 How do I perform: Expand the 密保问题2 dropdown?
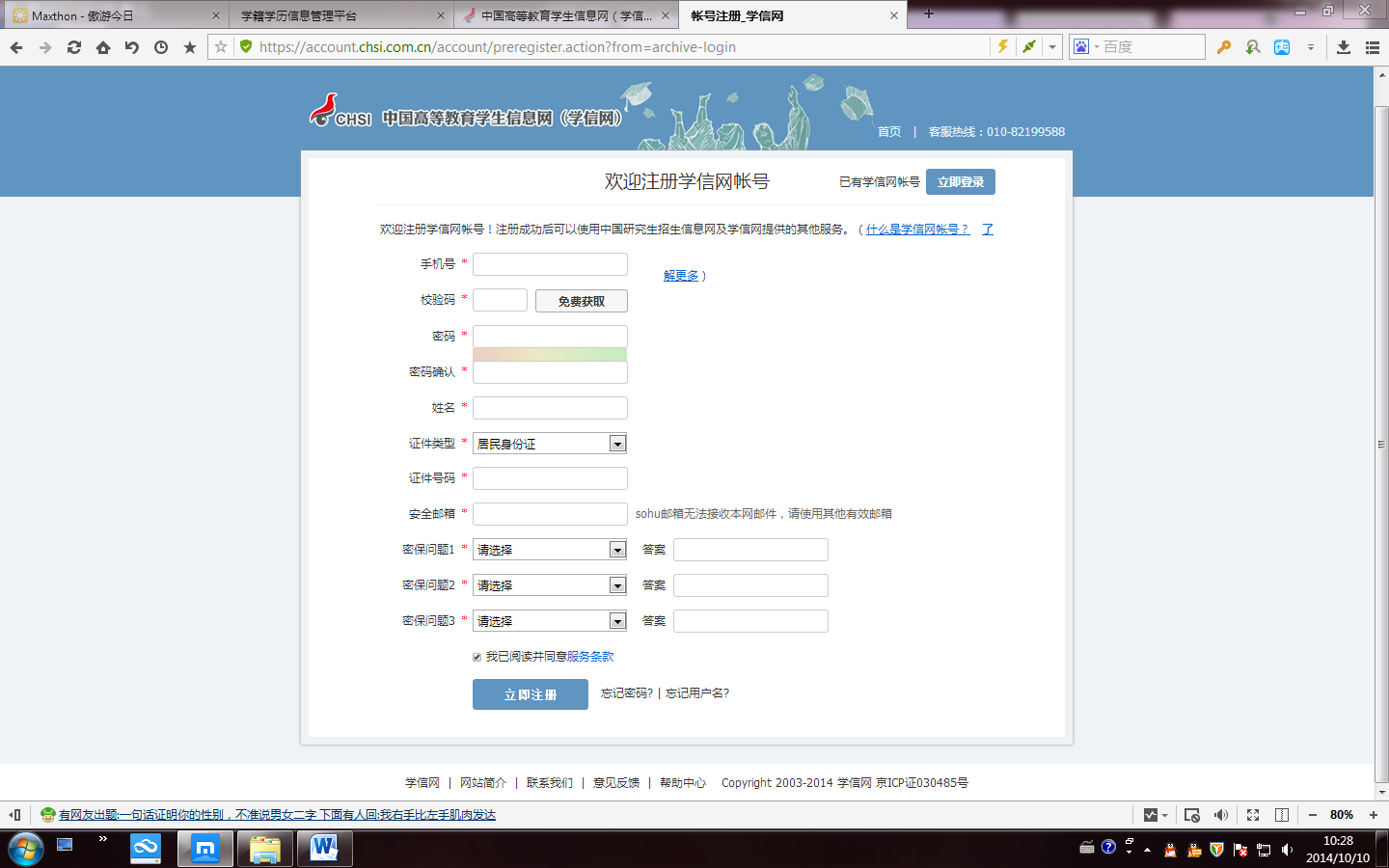(550, 585)
